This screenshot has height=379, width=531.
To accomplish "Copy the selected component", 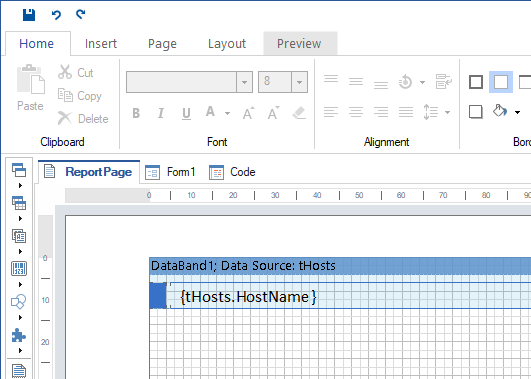I will [x=80, y=96].
